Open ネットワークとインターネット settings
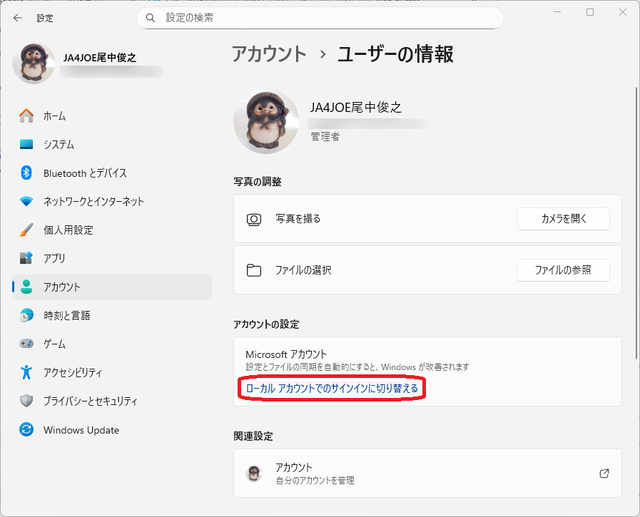The height and width of the screenshot is (517, 640). click(112, 202)
